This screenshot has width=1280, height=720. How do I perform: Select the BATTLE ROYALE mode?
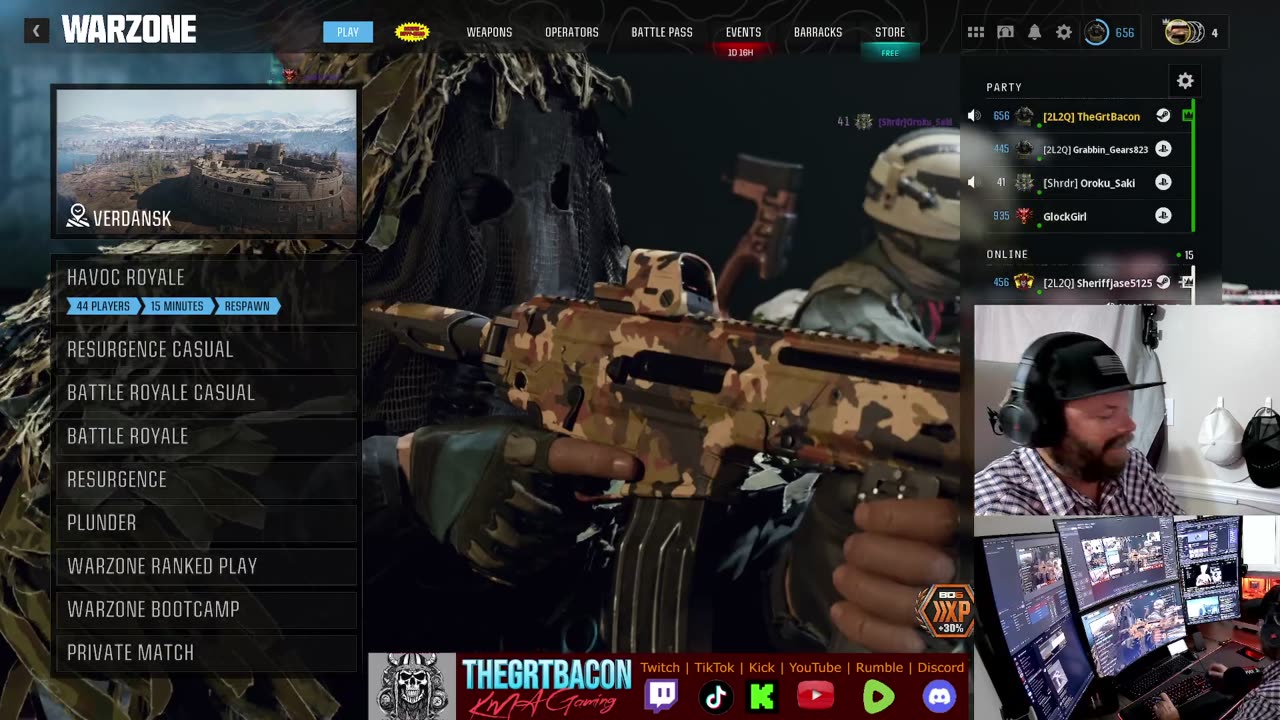point(205,436)
